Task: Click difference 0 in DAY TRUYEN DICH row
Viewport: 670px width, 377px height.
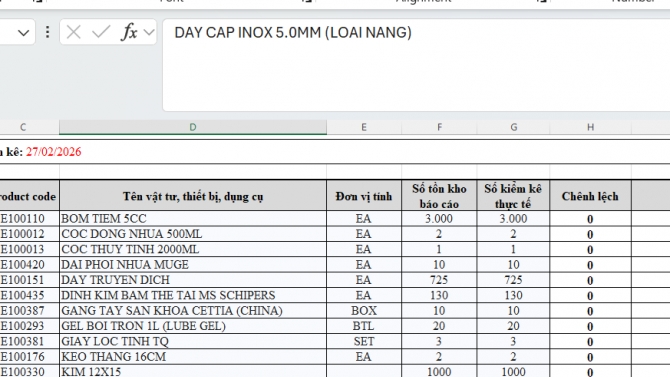Action: click(x=590, y=280)
